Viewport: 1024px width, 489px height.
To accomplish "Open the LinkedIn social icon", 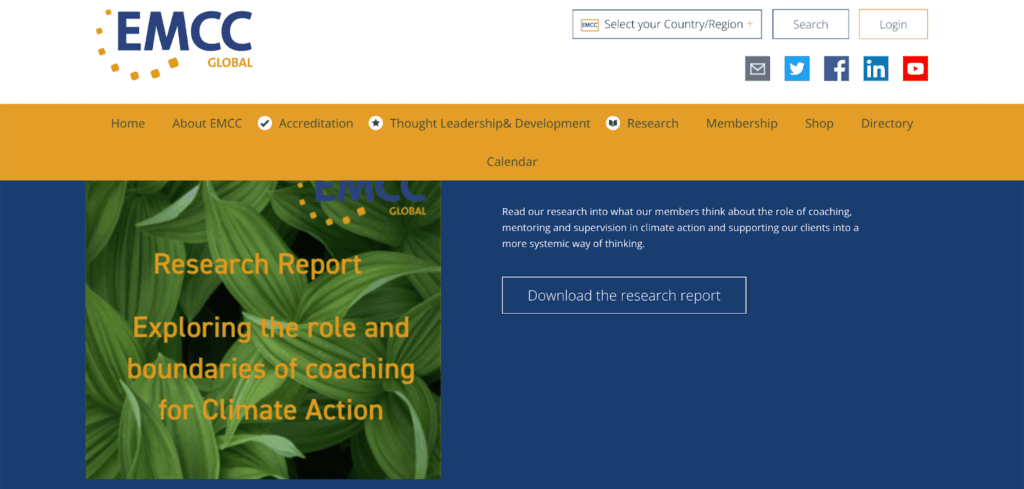I will click(876, 69).
